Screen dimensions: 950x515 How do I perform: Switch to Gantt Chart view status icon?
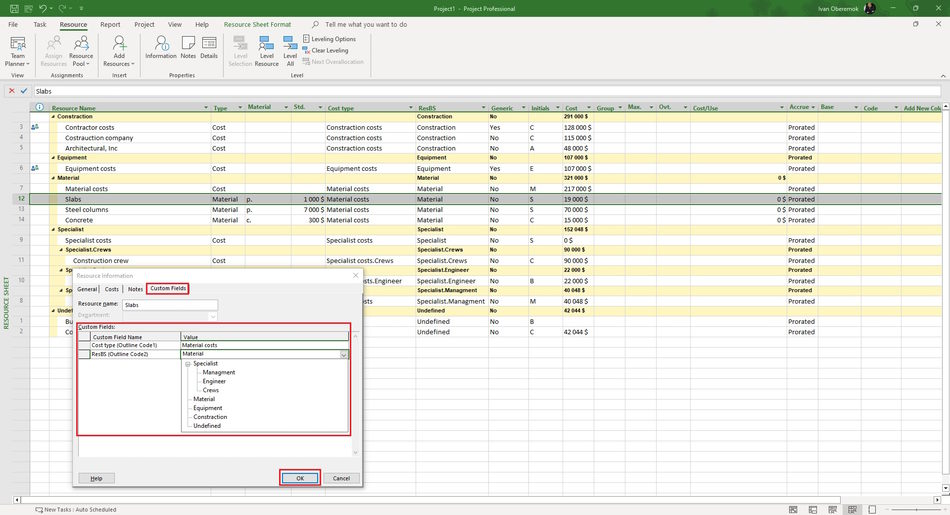pyautogui.click(x=793, y=510)
